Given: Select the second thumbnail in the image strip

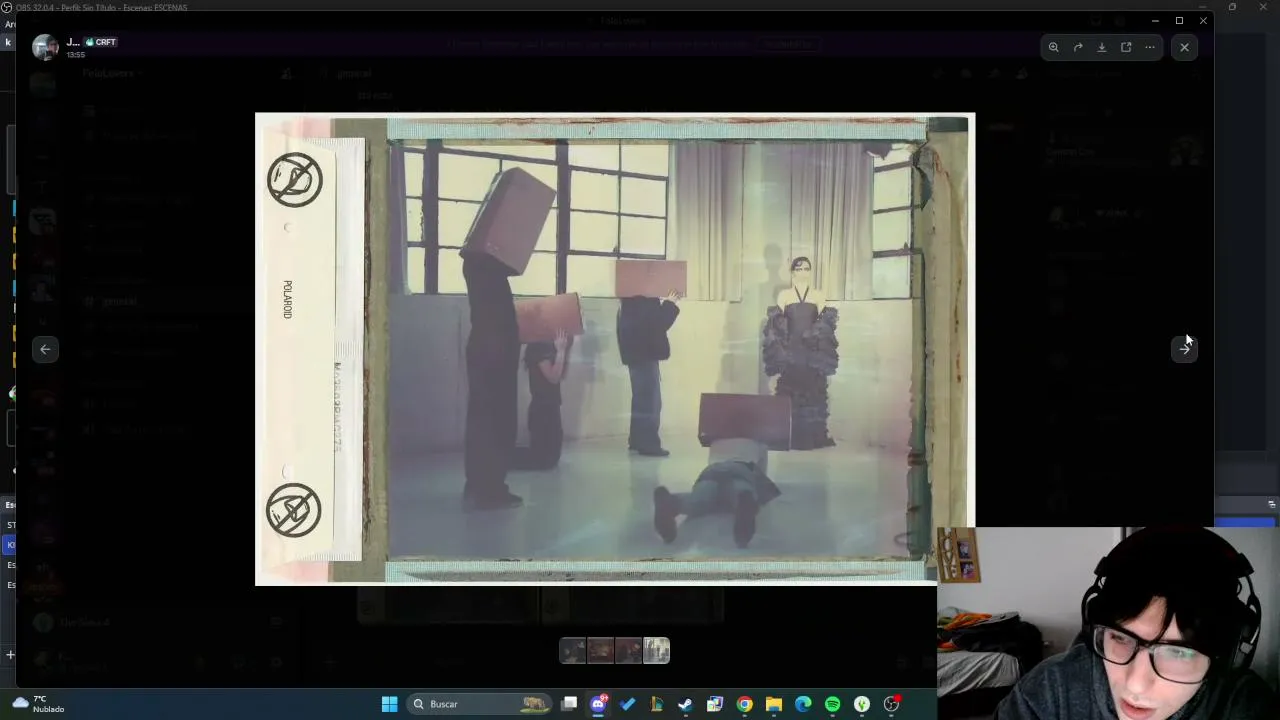Looking at the screenshot, I should pyautogui.click(x=601, y=651).
